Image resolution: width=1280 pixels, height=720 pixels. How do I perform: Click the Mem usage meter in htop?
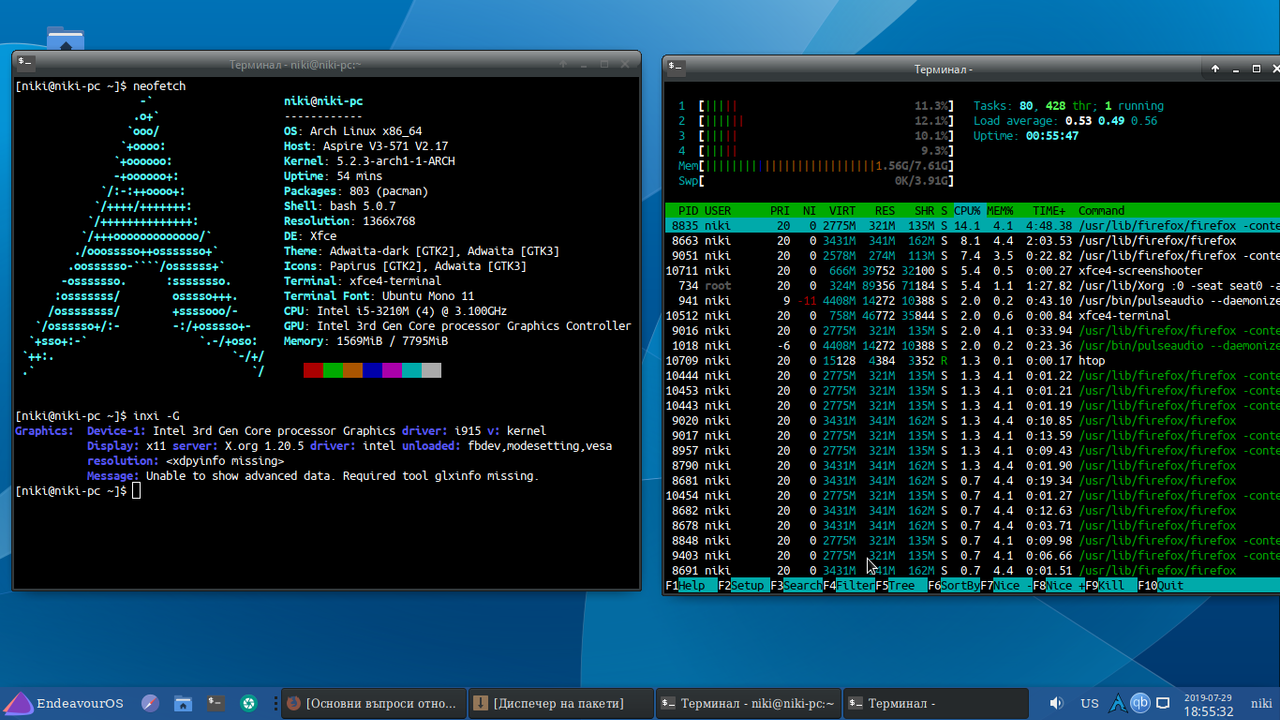coord(815,166)
